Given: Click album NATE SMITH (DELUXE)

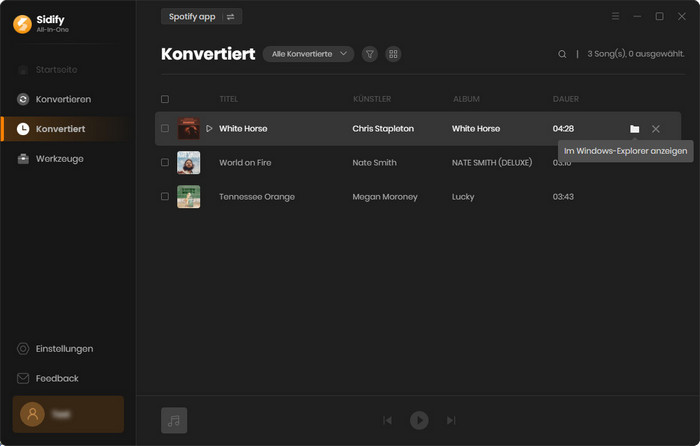Looking at the screenshot, I should coord(492,163).
